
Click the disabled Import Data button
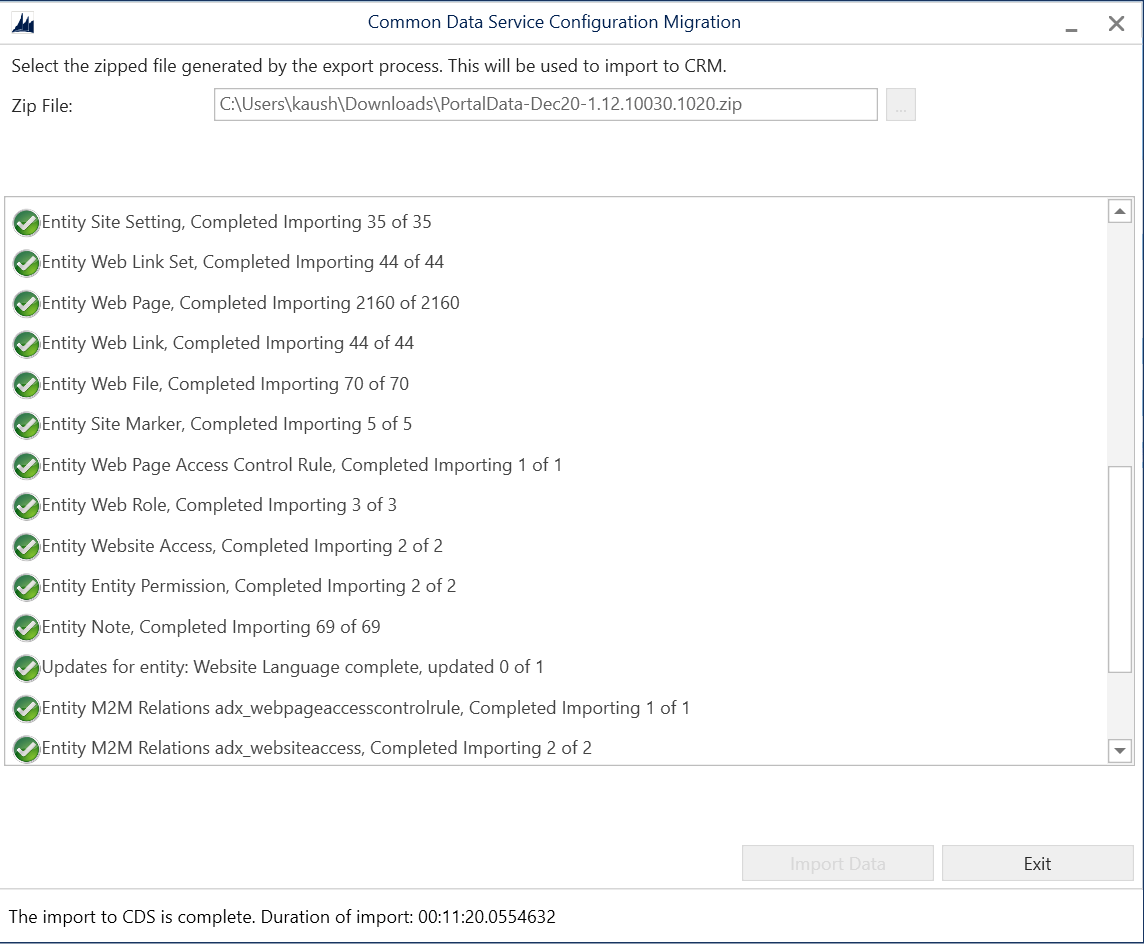[838, 864]
